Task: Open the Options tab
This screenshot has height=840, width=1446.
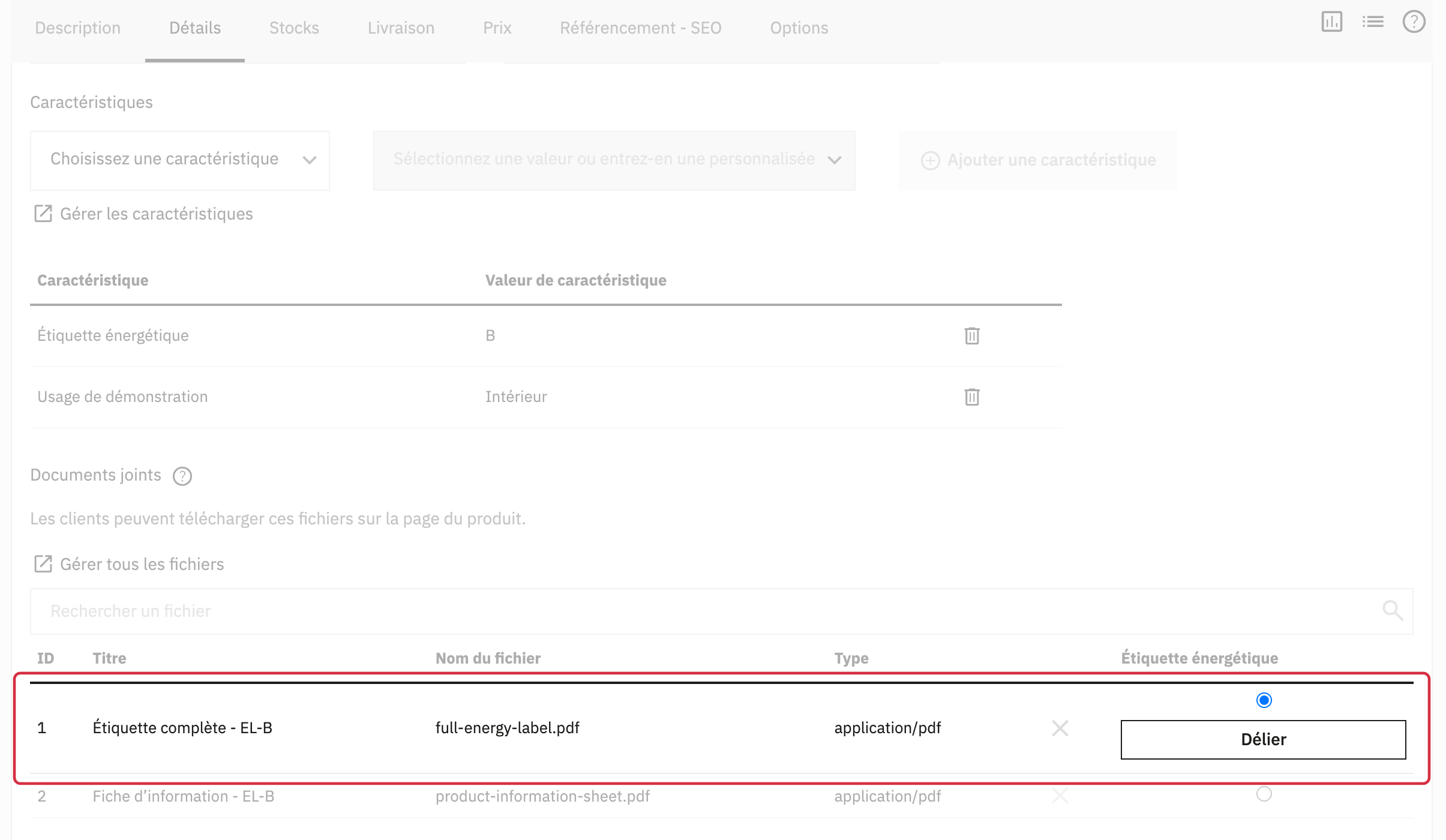Action: [x=799, y=28]
